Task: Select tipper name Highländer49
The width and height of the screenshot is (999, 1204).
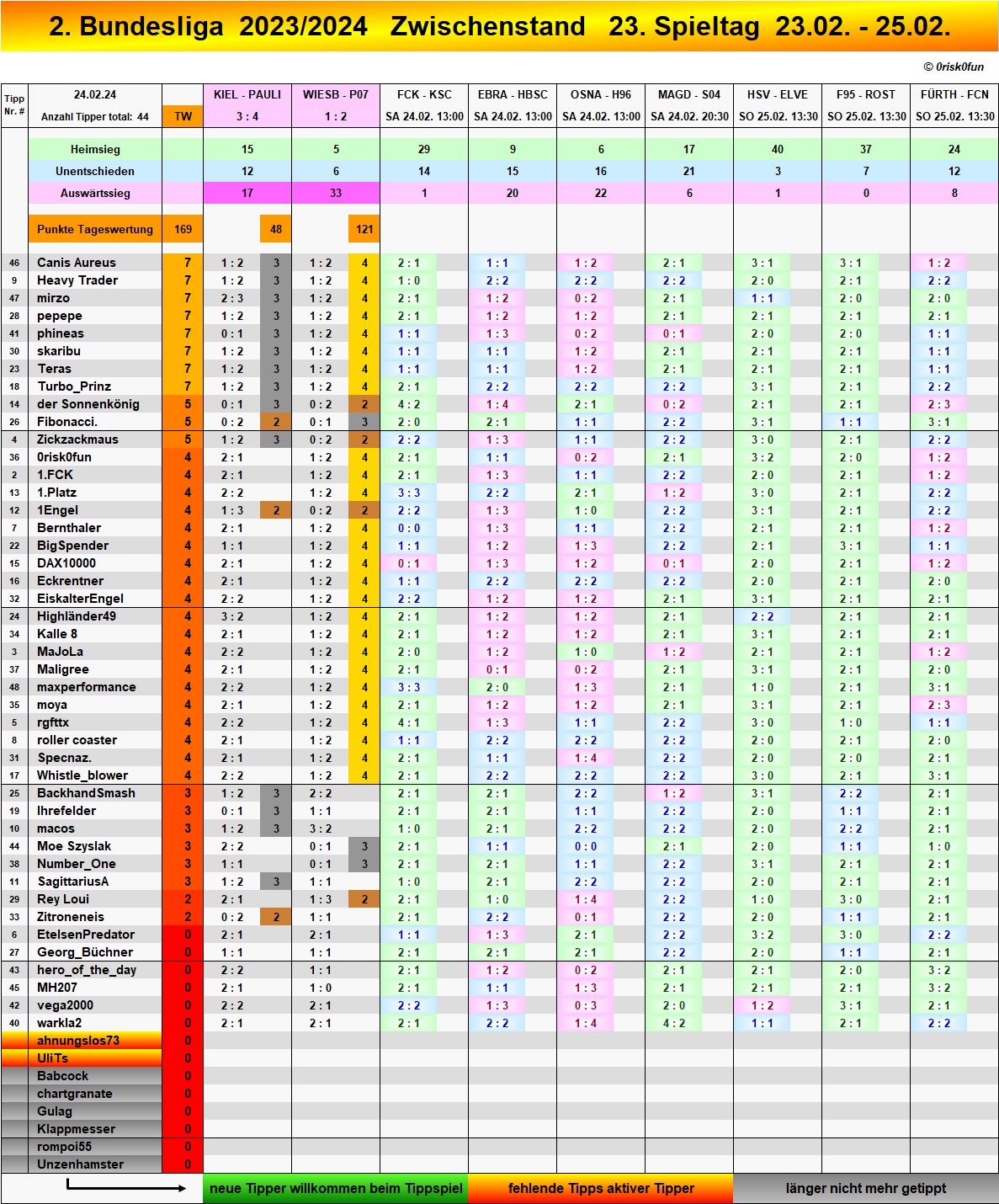Action: pos(77,616)
